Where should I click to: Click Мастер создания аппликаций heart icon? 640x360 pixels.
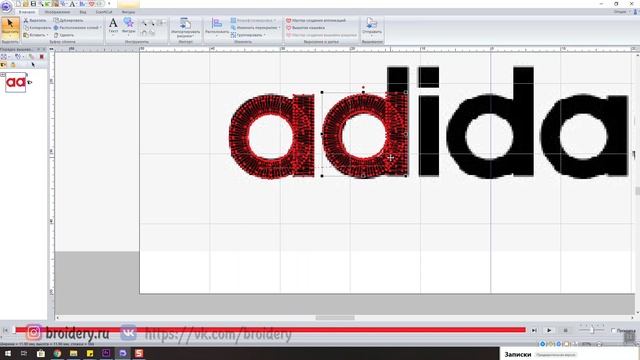click(x=289, y=20)
